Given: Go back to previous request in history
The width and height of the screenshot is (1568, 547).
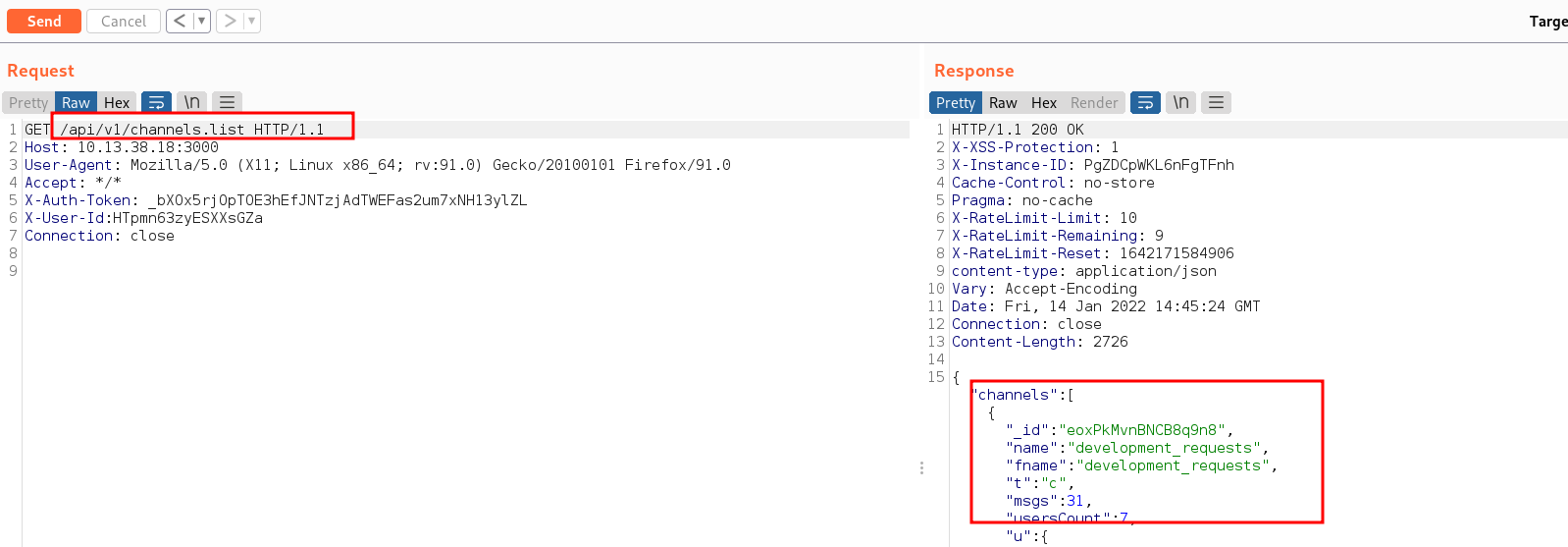Looking at the screenshot, I should coord(180,21).
